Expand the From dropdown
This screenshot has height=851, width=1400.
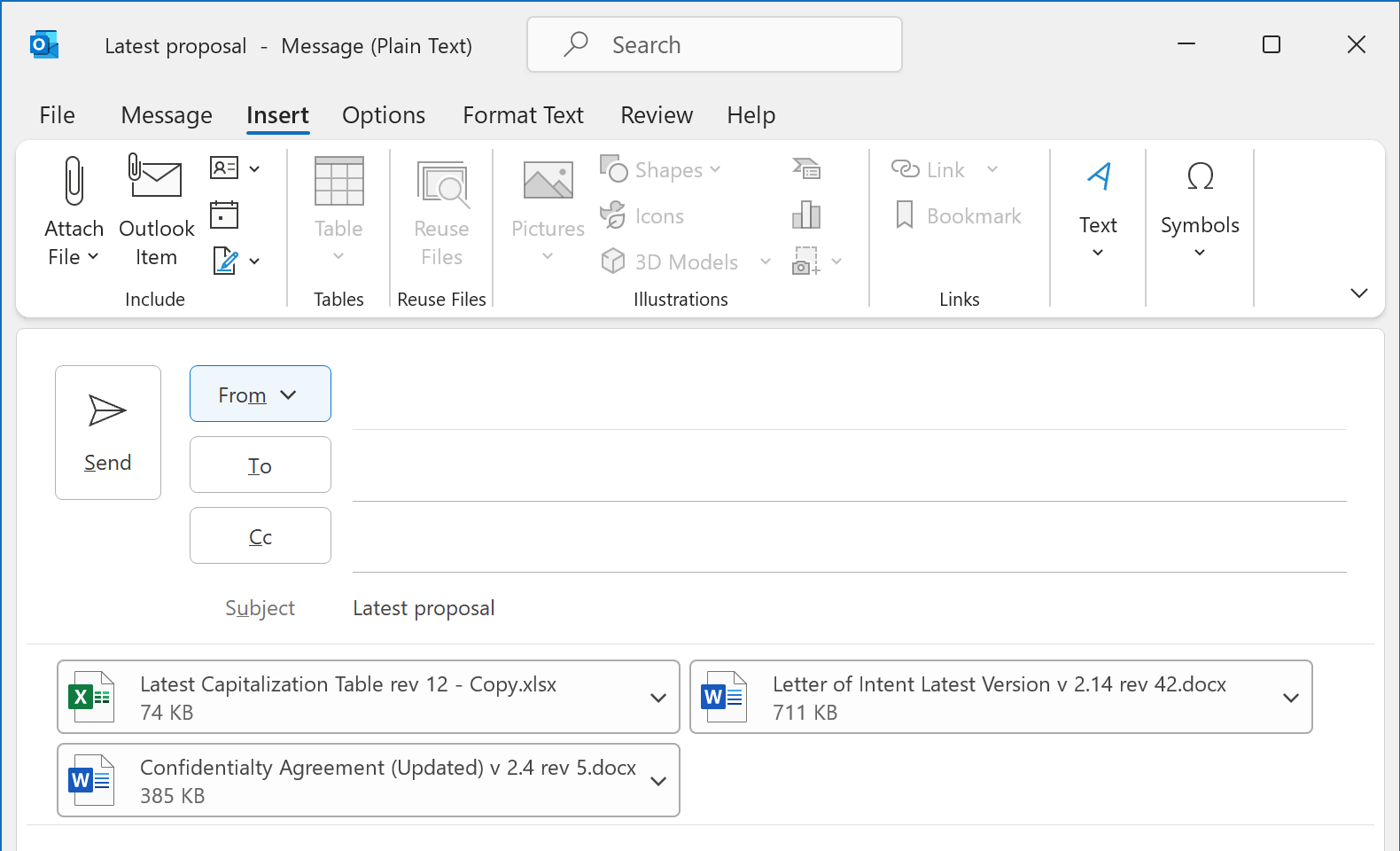[x=260, y=394]
